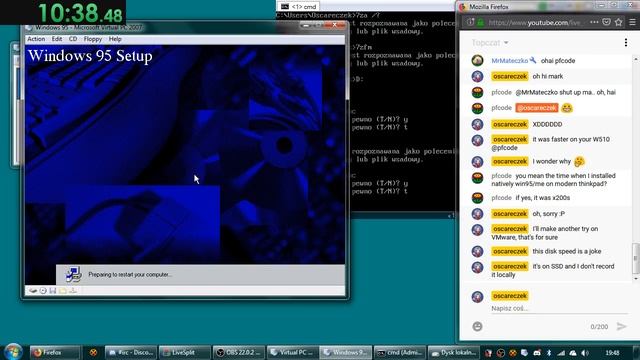Switch to Discord window in the taskbar
The height and width of the screenshot is (360, 640).
(x=131, y=352)
